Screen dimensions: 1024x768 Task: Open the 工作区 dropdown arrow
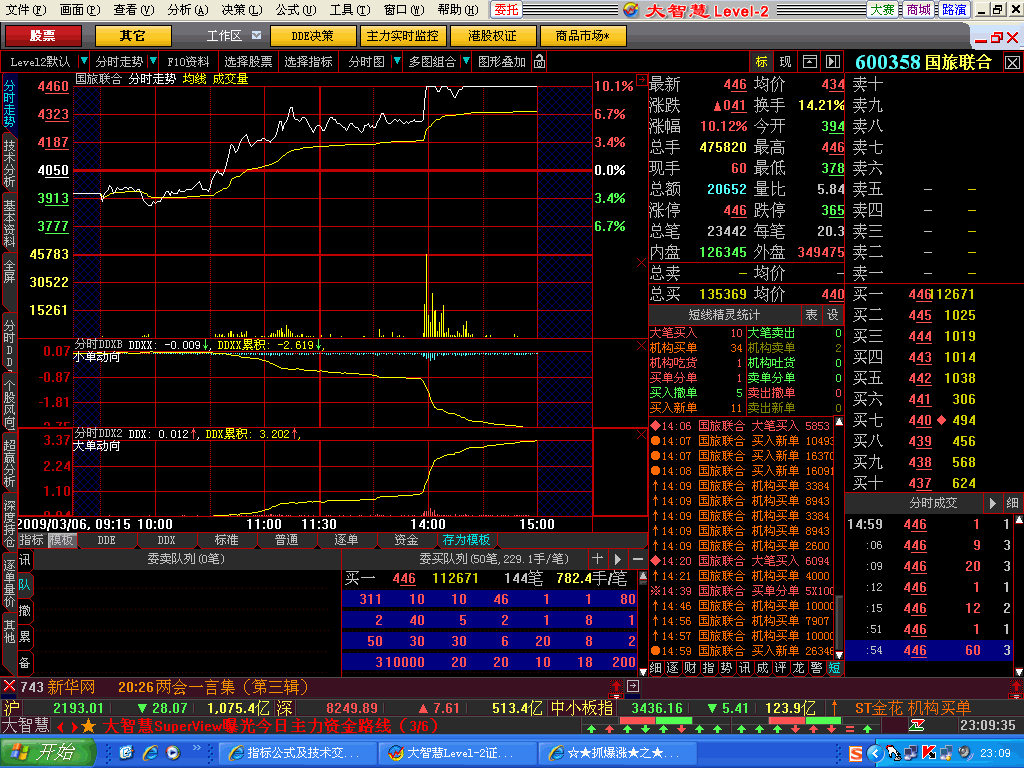tap(257, 35)
